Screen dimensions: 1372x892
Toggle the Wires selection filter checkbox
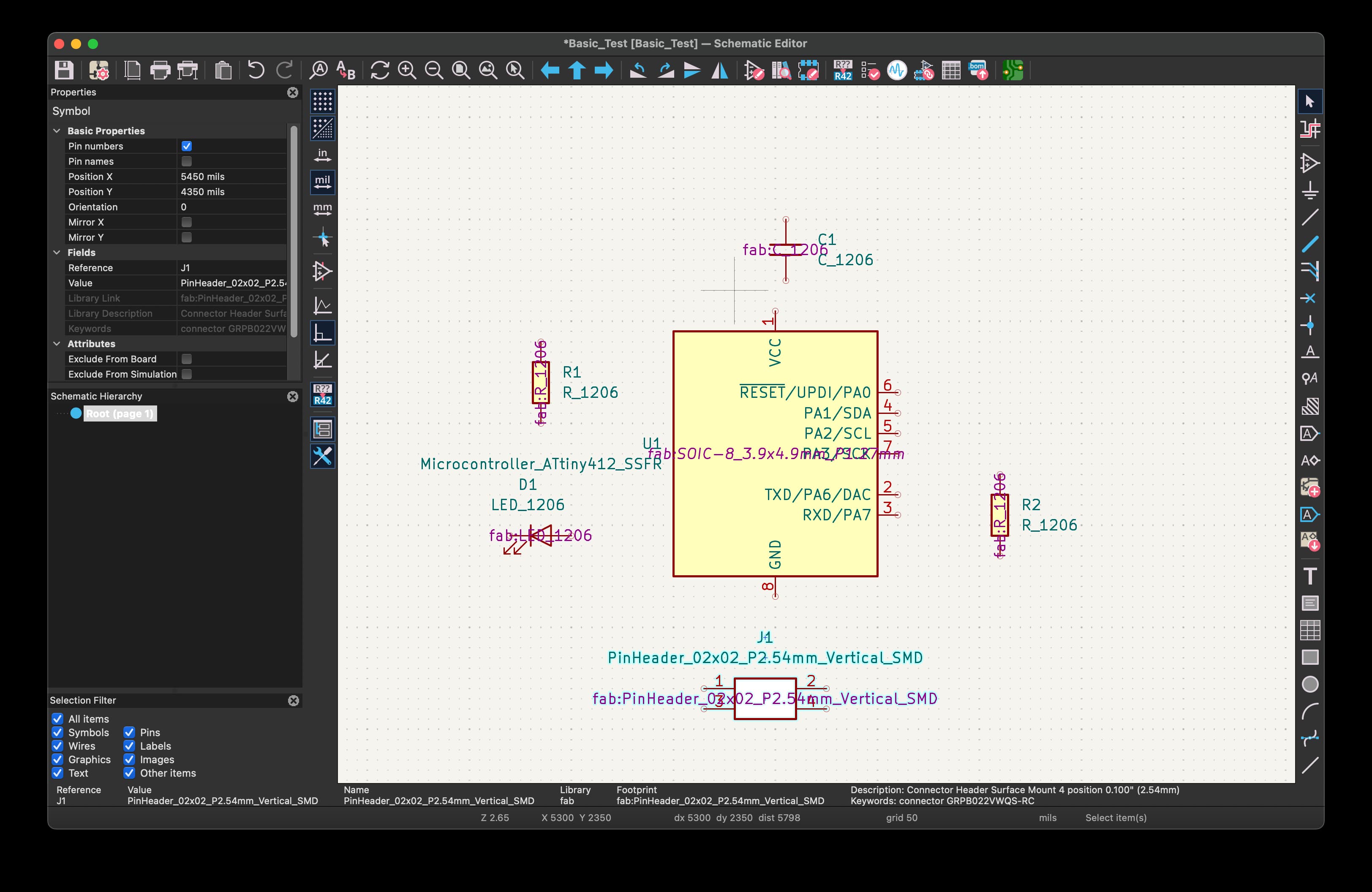pyautogui.click(x=57, y=746)
